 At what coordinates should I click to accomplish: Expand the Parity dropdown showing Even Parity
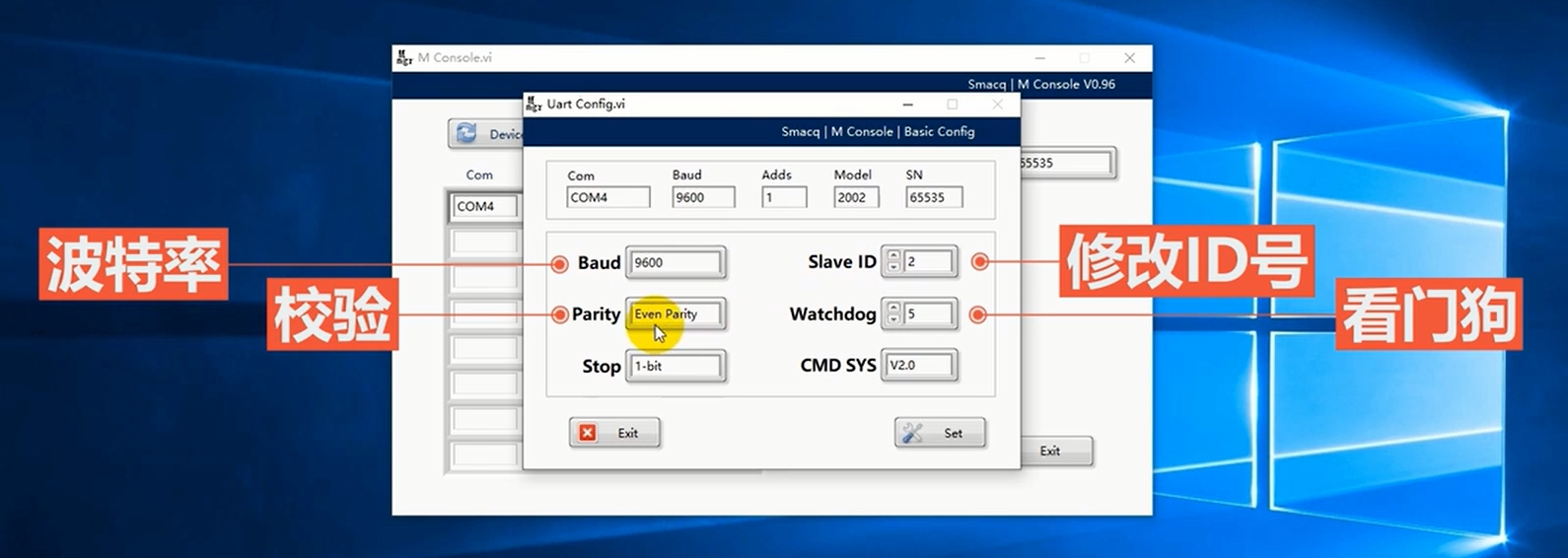point(676,314)
